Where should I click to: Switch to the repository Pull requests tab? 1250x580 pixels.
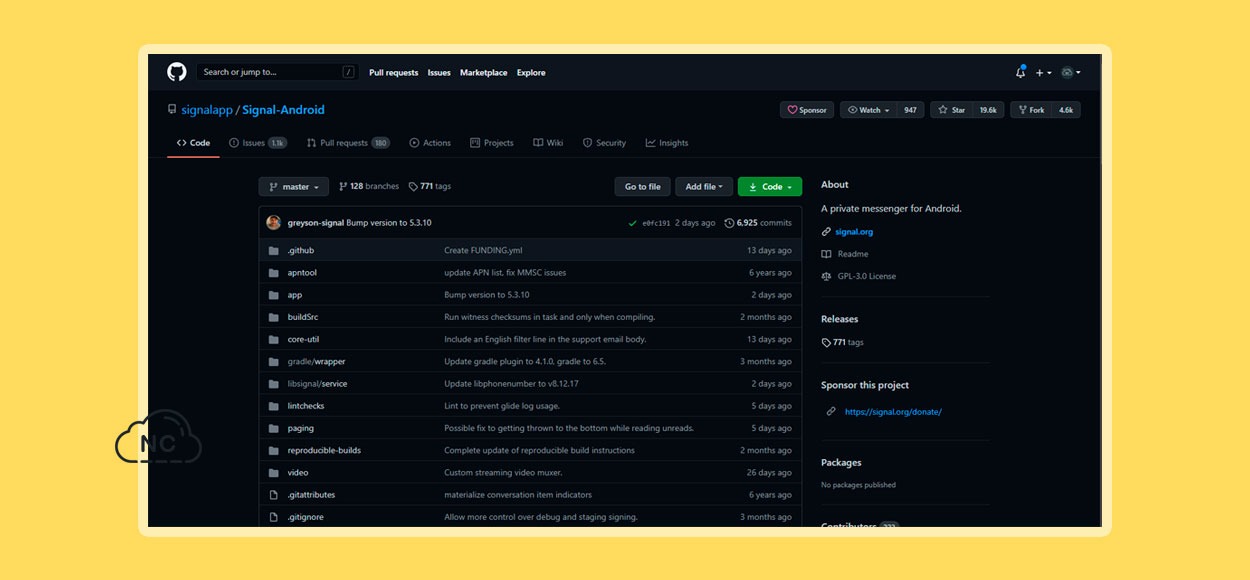[348, 143]
